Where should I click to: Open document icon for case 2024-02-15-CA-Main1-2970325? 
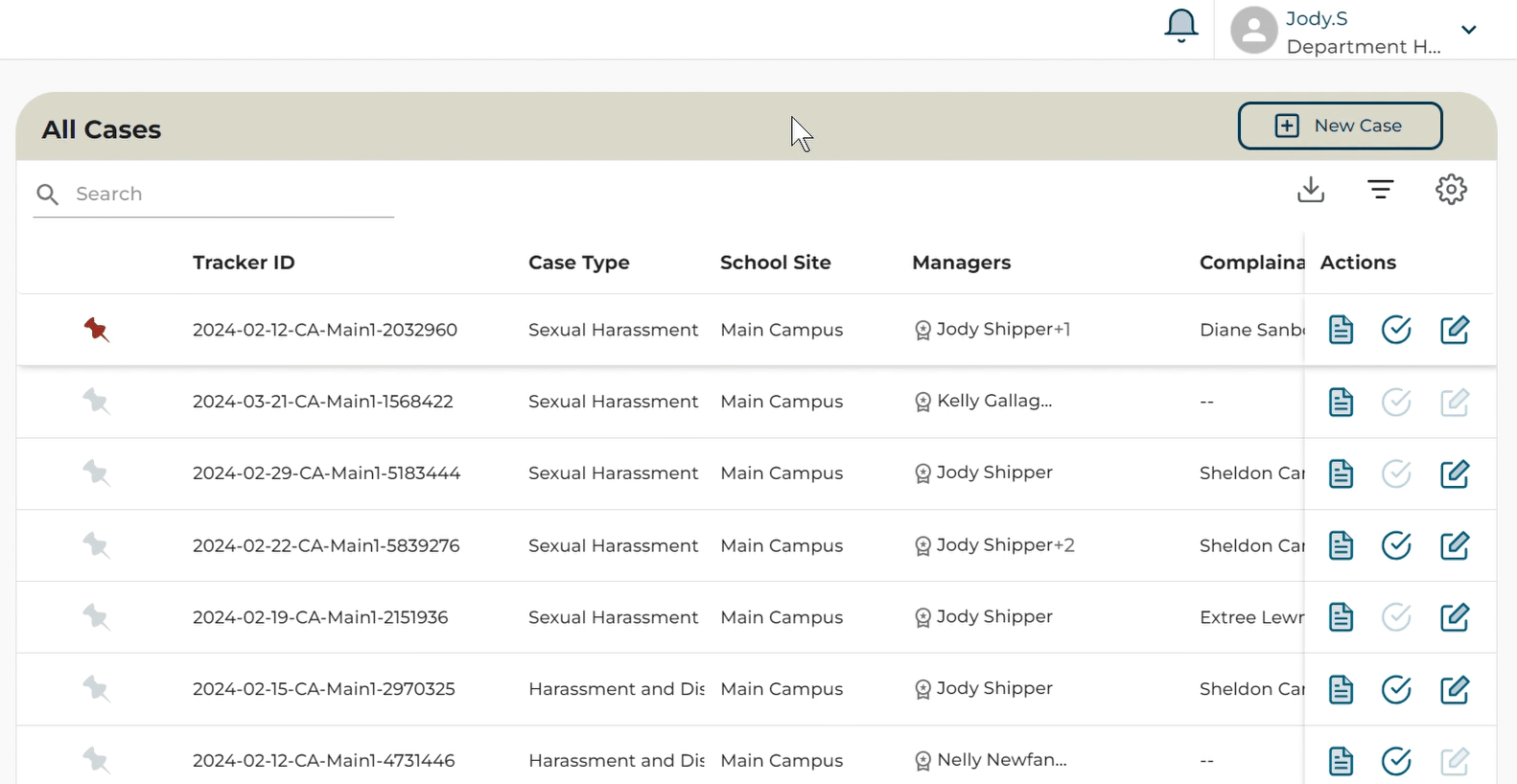tap(1341, 689)
